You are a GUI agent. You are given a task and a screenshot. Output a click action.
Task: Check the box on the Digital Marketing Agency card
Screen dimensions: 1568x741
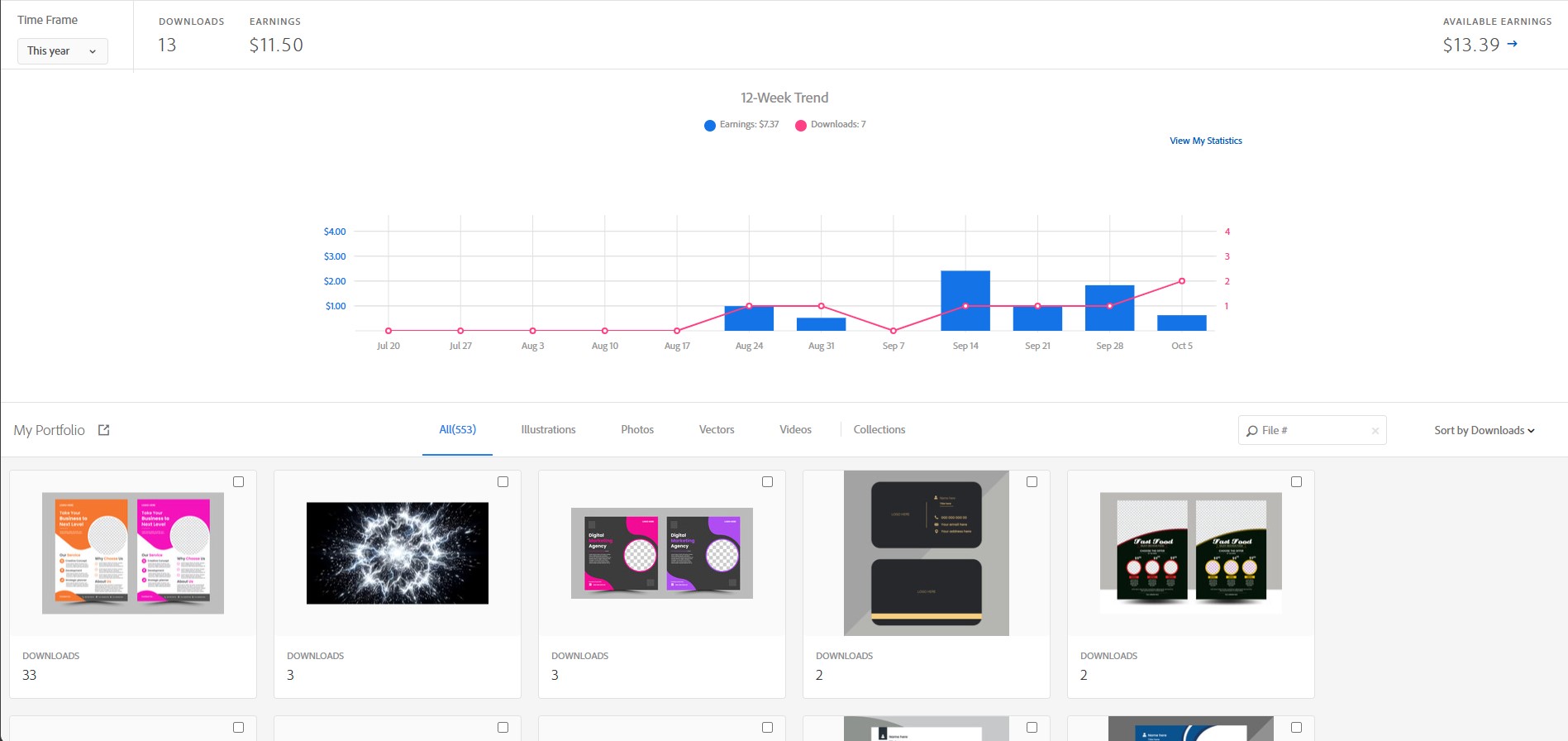point(768,482)
